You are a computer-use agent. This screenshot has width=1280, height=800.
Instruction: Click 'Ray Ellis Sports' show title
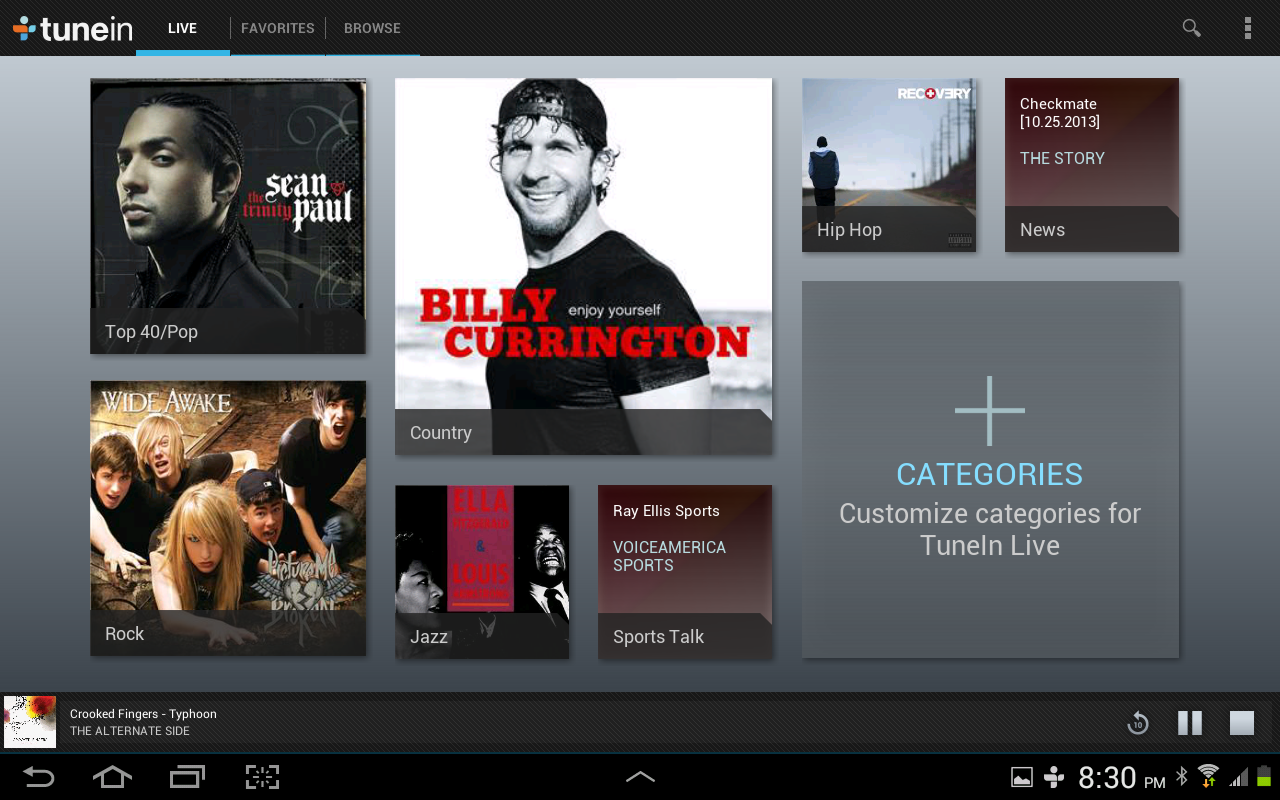(666, 511)
